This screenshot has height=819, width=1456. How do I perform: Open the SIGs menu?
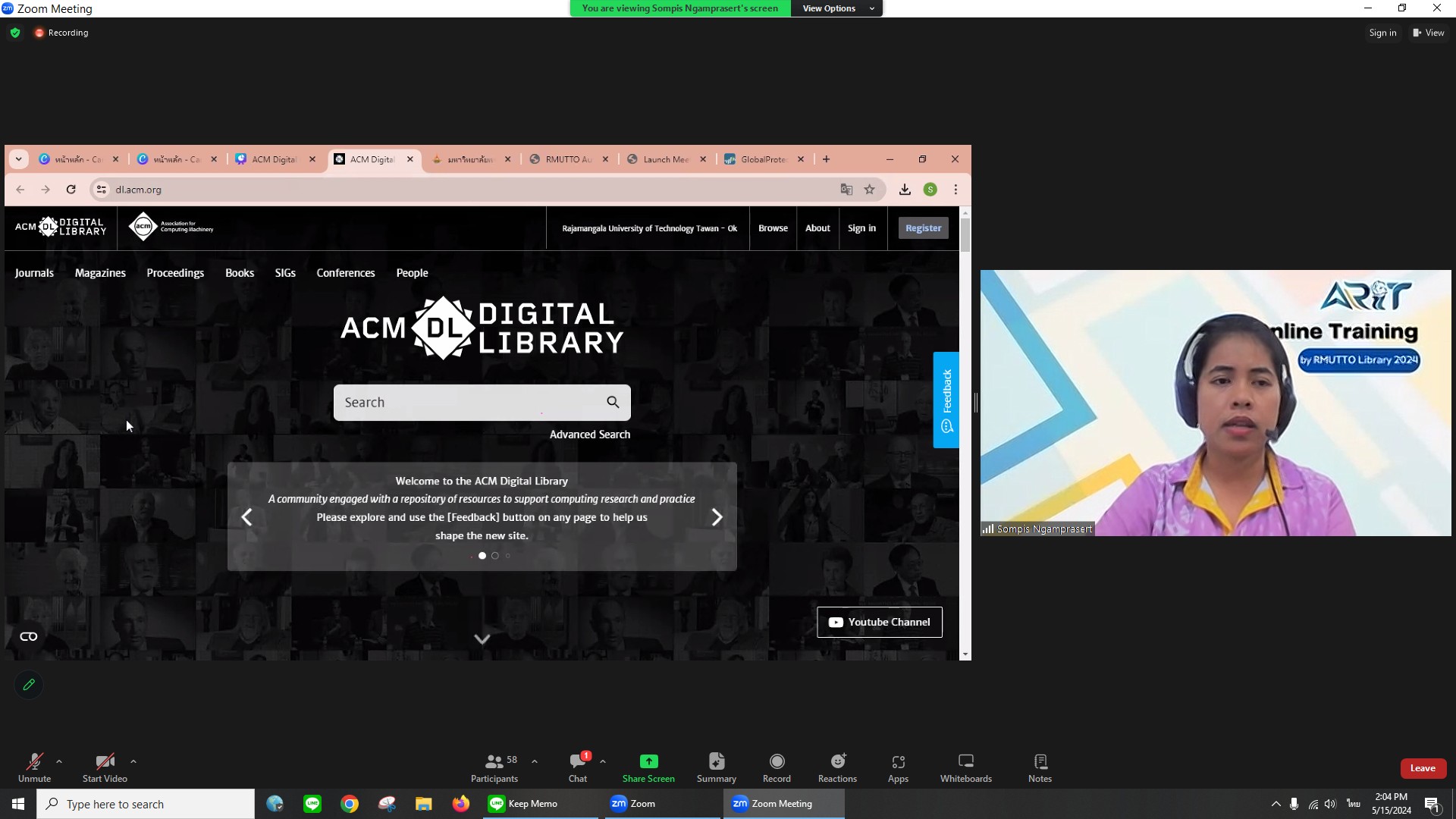pyautogui.click(x=285, y=273)
